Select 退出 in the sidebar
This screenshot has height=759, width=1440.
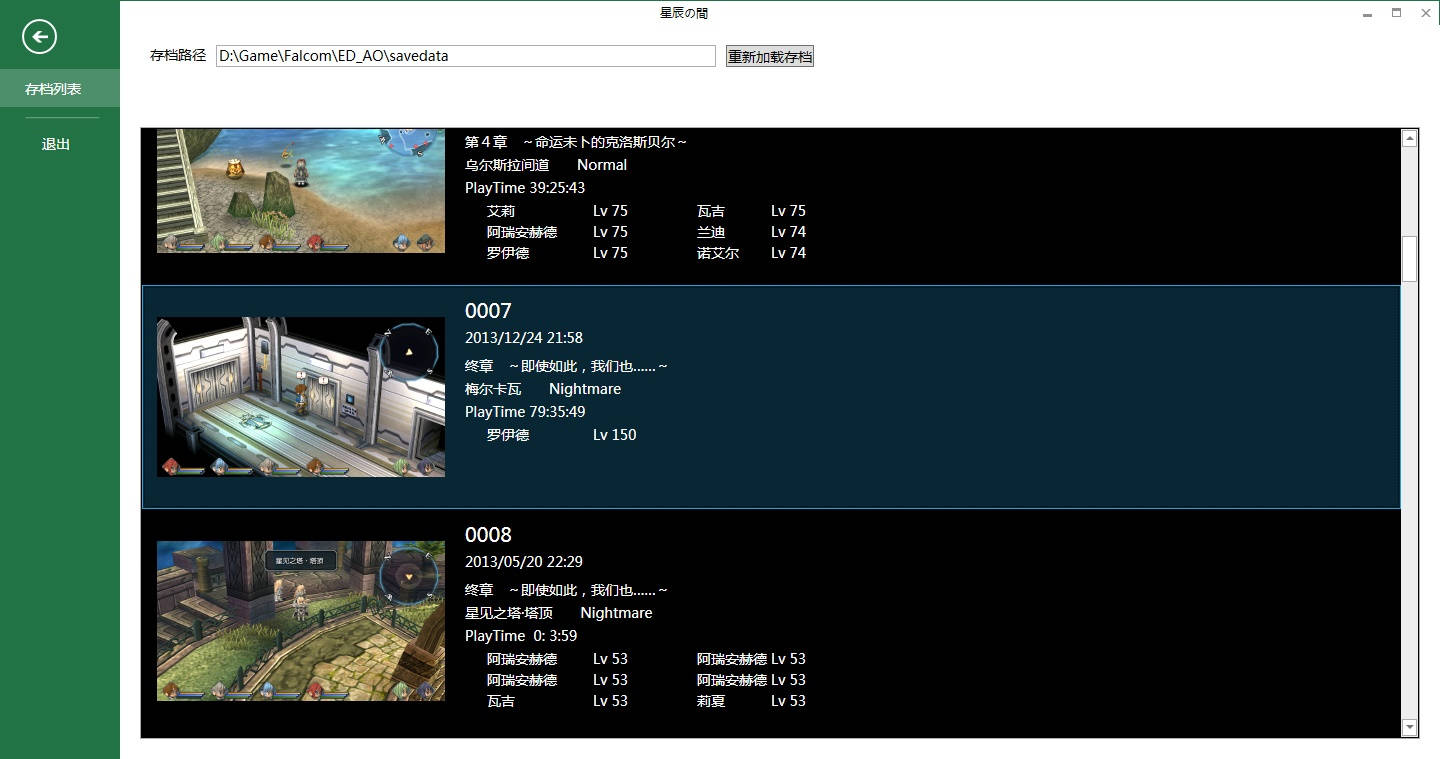56,144
